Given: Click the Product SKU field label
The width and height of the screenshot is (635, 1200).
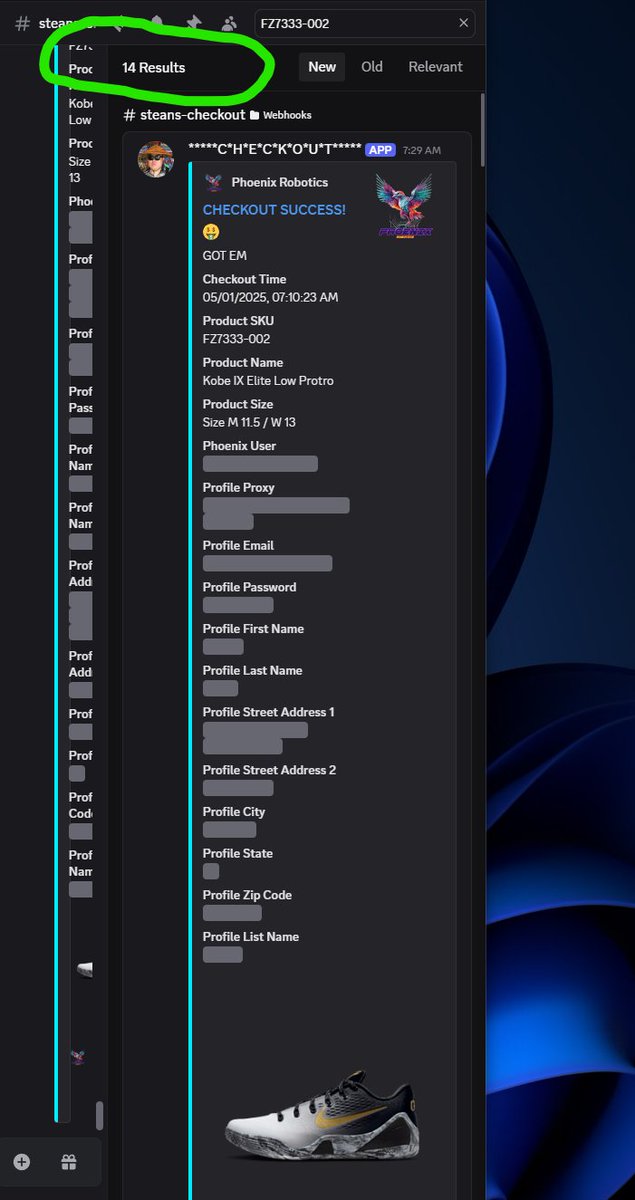Looking at the screenshot, I should pyautogui.click(x=238, y=321).
